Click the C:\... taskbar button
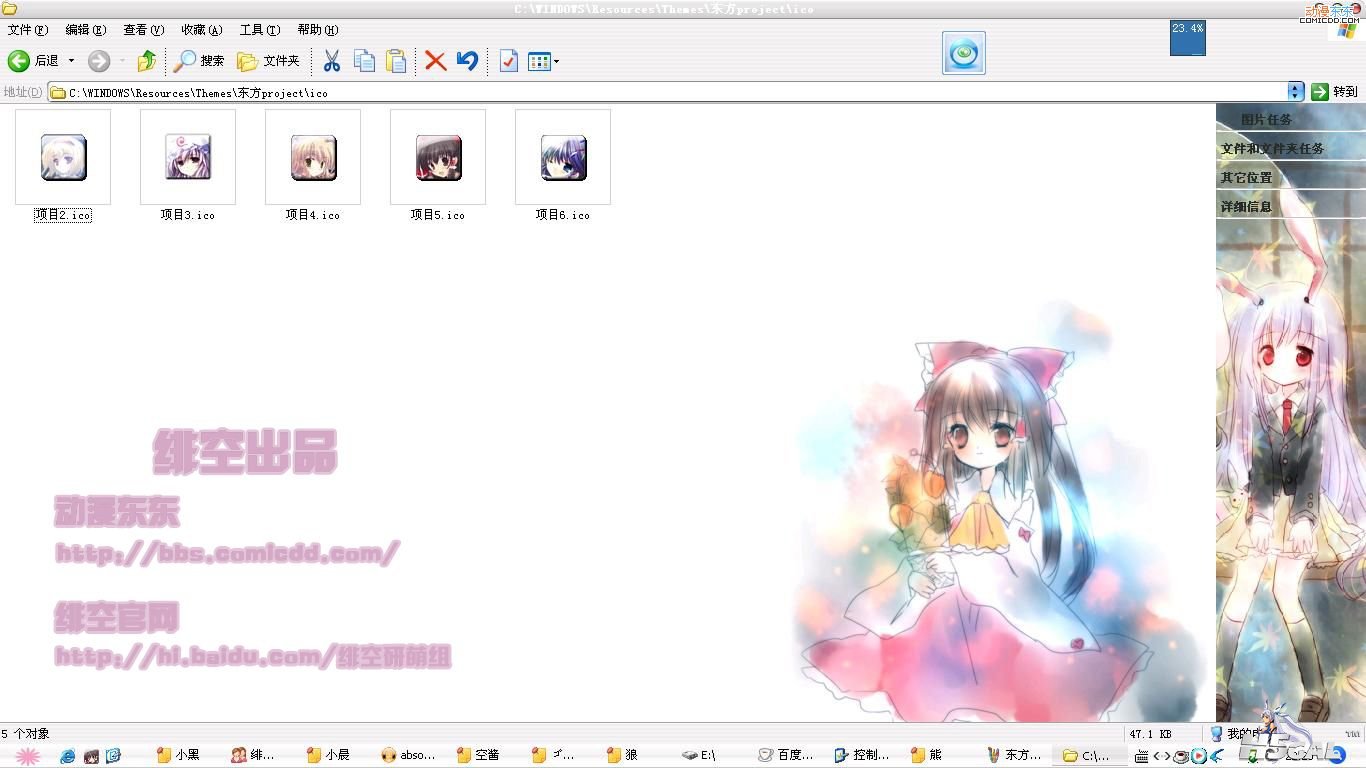 [x=1088, y=755]
